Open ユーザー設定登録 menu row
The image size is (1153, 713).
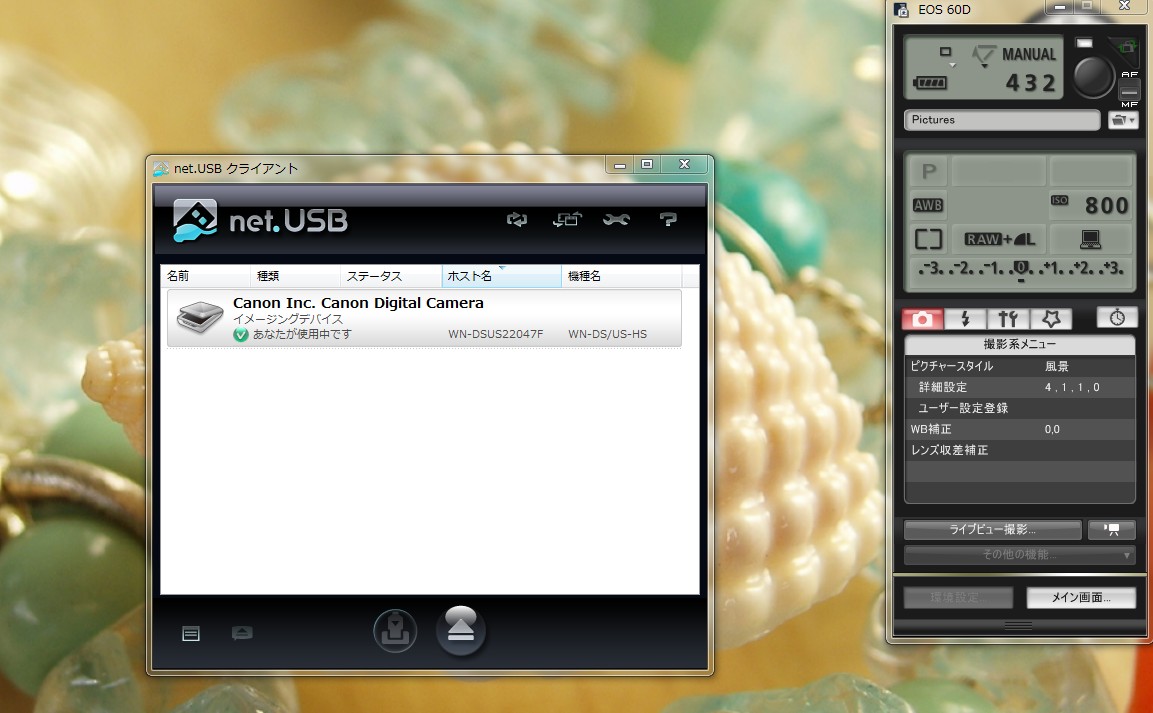point(1019,408)
